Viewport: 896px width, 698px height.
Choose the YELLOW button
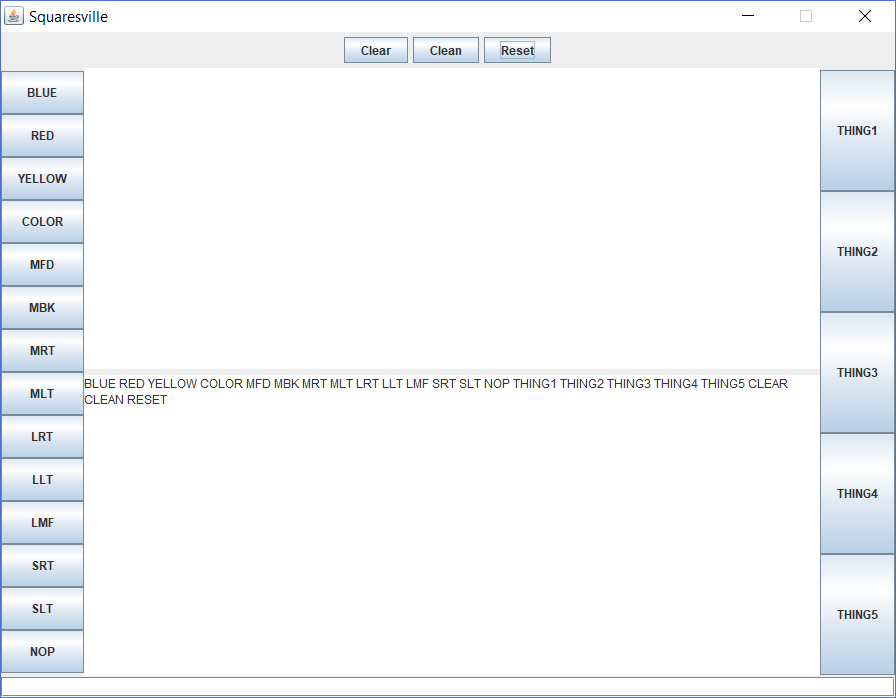[42, 179]
